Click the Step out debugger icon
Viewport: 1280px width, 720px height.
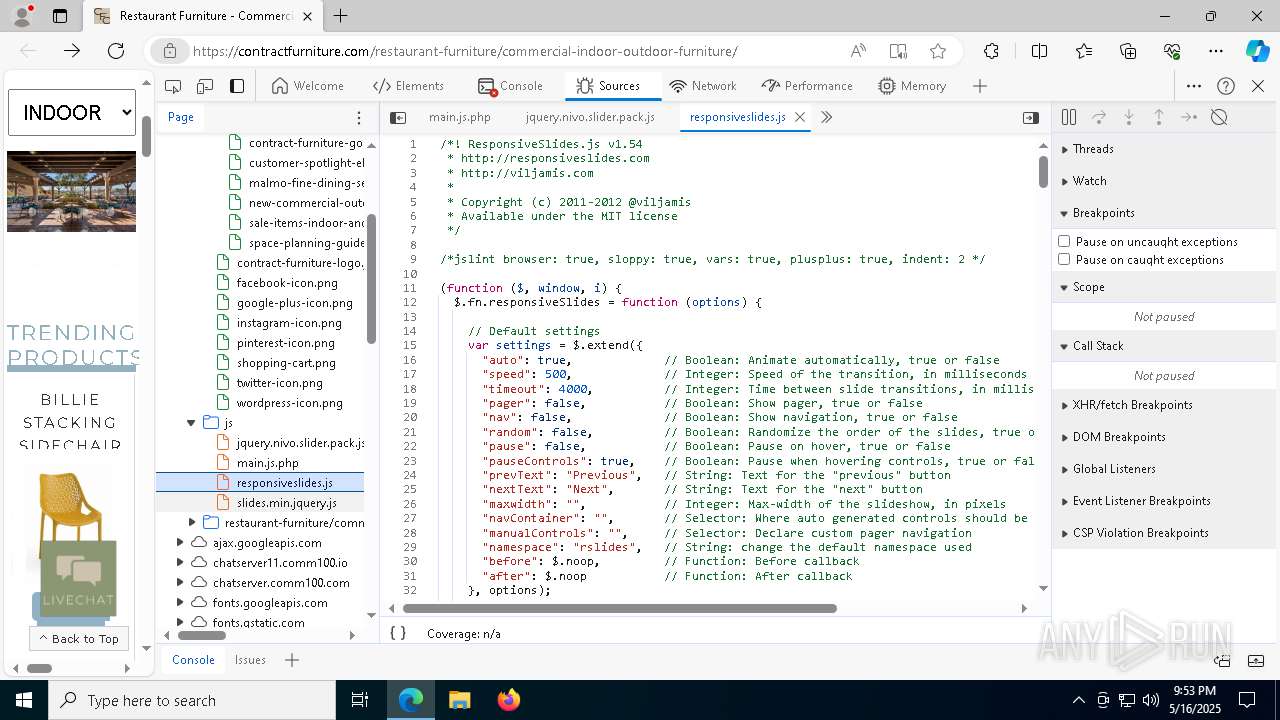(1159, 117)
